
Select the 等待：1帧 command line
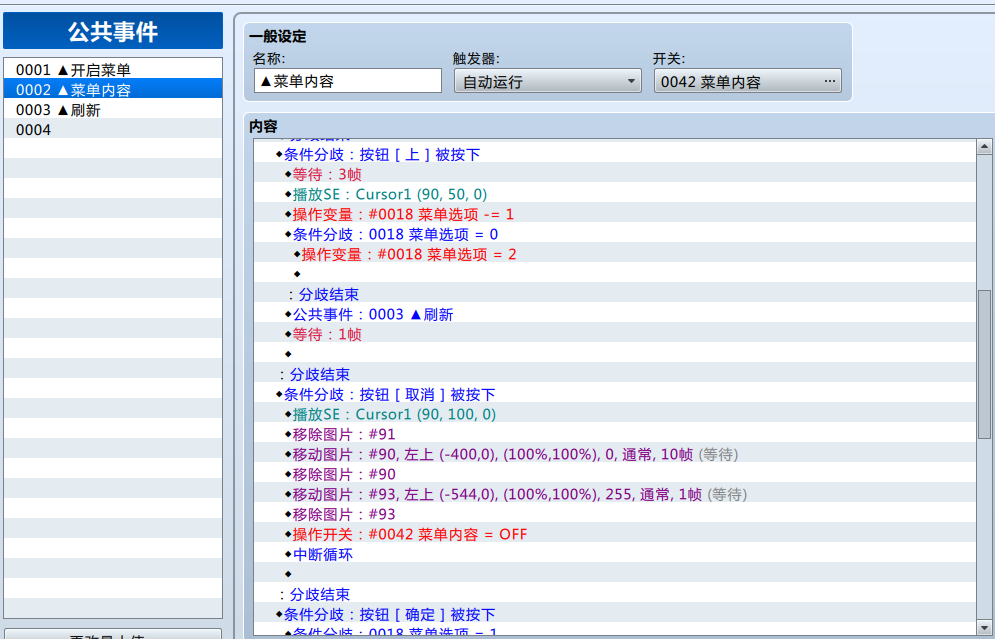point(614,334)
